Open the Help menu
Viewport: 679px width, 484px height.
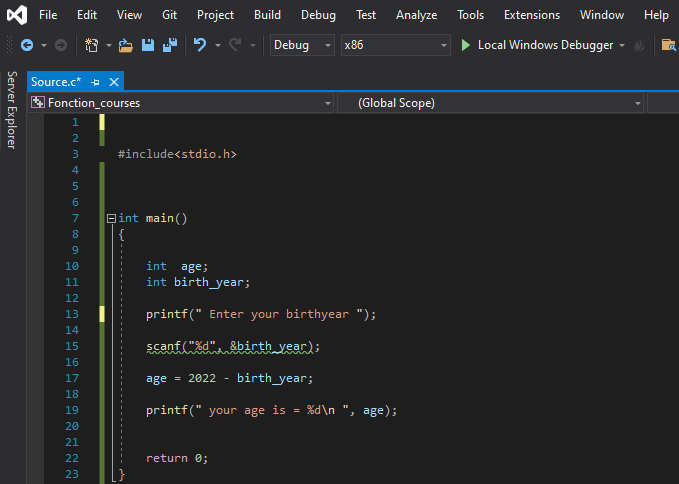point(656,15)
